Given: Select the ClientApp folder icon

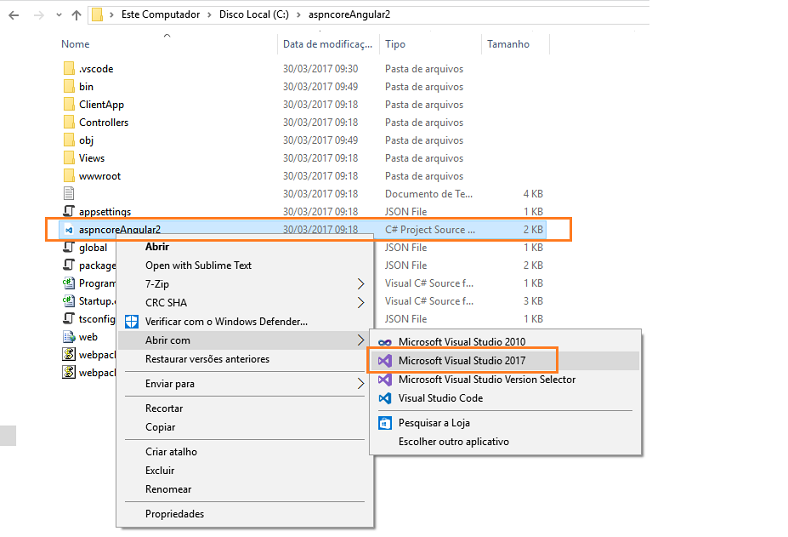Looking at the screenshot, I should click(69, 104).
